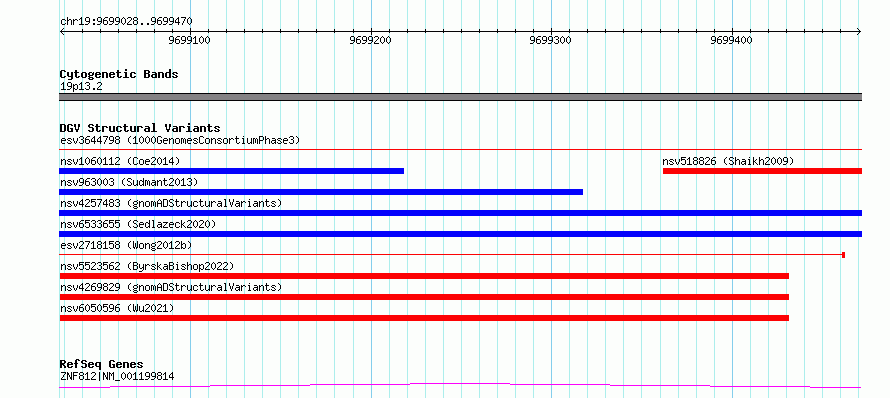Open variant nsv6533655 (Sedlazeck2020) label
Viewport: 890px width, 398px height.
tap(138, 224)
